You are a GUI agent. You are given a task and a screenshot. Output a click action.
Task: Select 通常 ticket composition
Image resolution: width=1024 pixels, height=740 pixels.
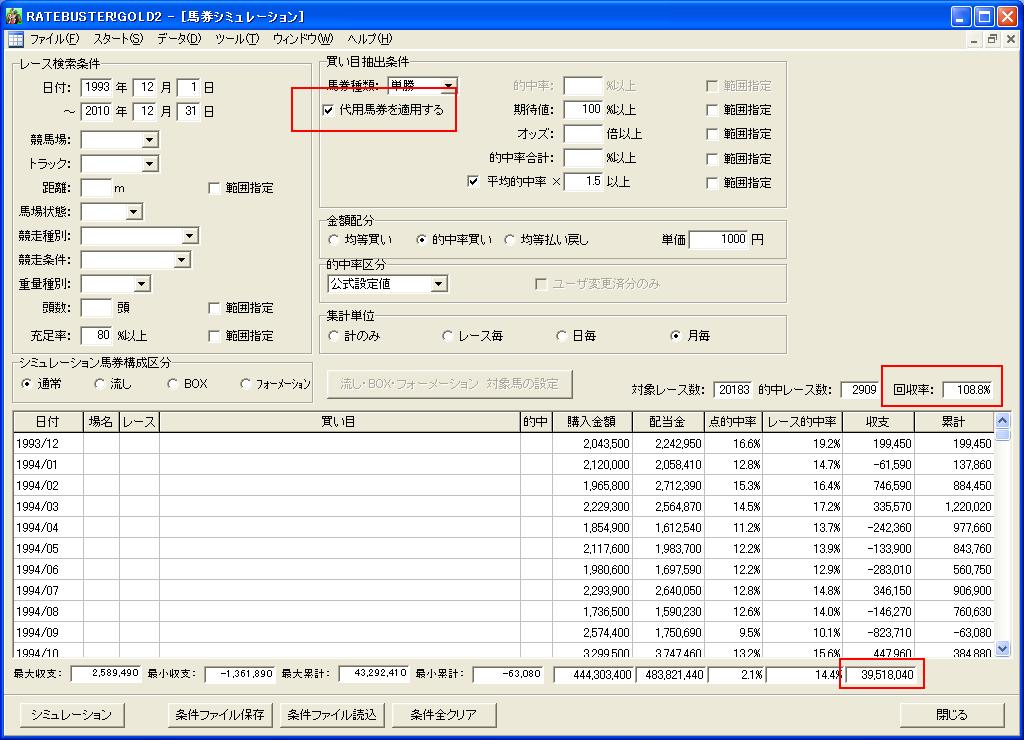tap(26, 383)
